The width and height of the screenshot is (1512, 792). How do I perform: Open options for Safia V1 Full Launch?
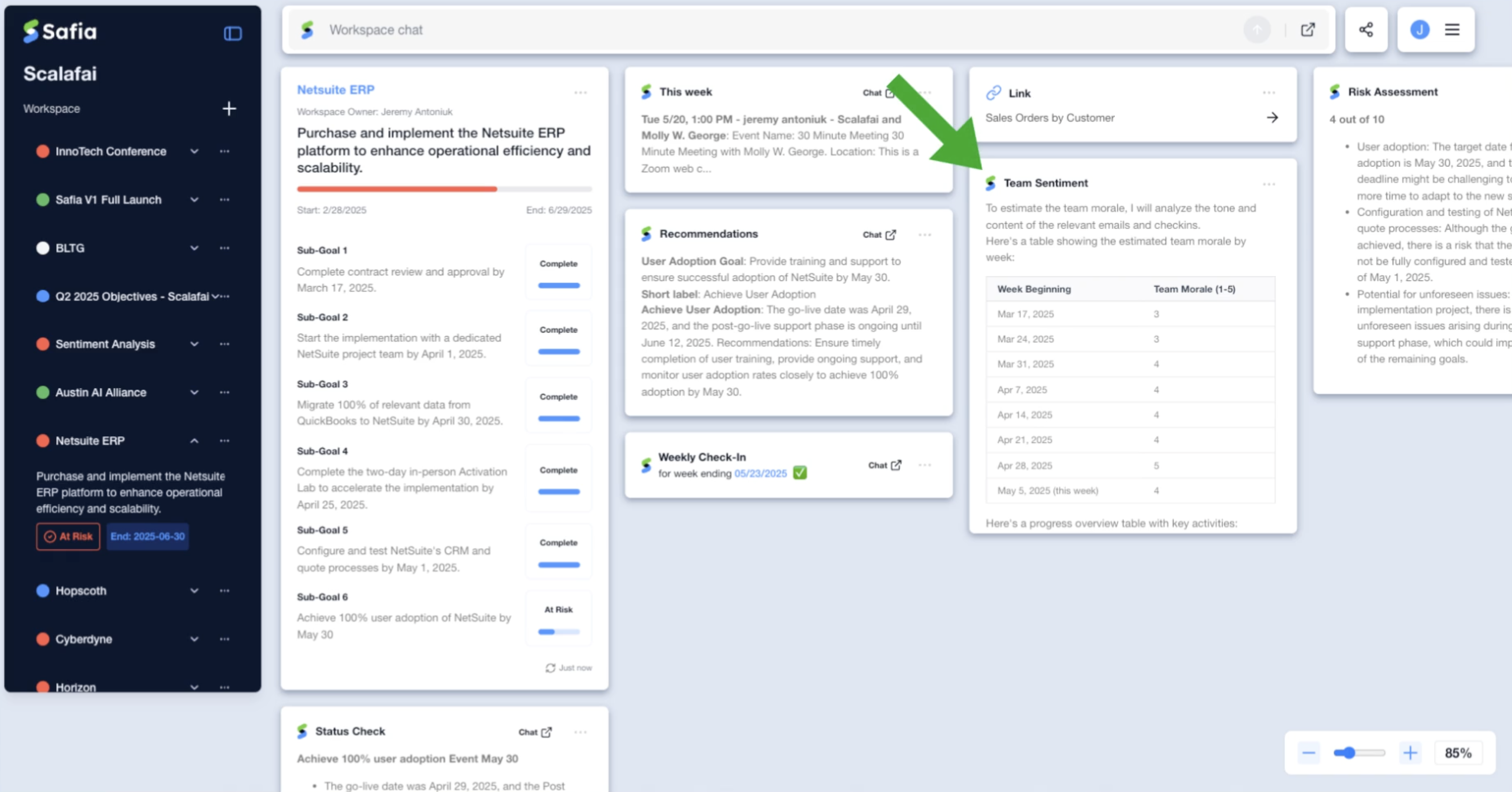coord(224,200)
